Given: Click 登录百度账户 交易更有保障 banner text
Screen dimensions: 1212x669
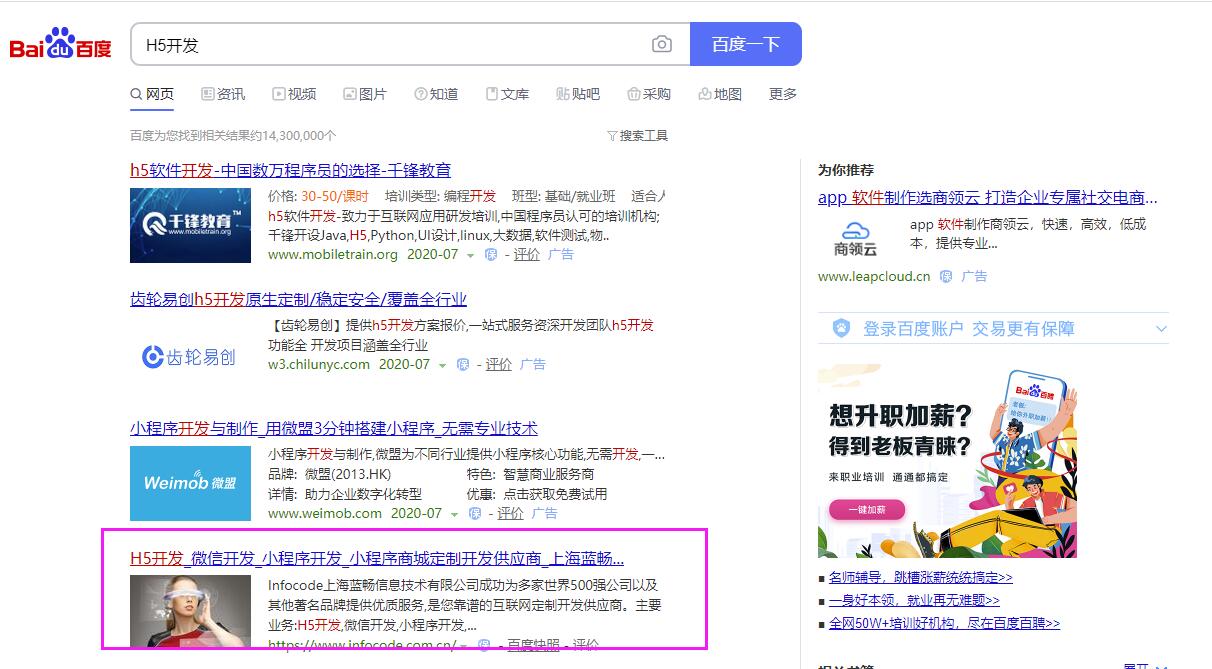Looking at the screenshot, I should [x=969, y=328].
